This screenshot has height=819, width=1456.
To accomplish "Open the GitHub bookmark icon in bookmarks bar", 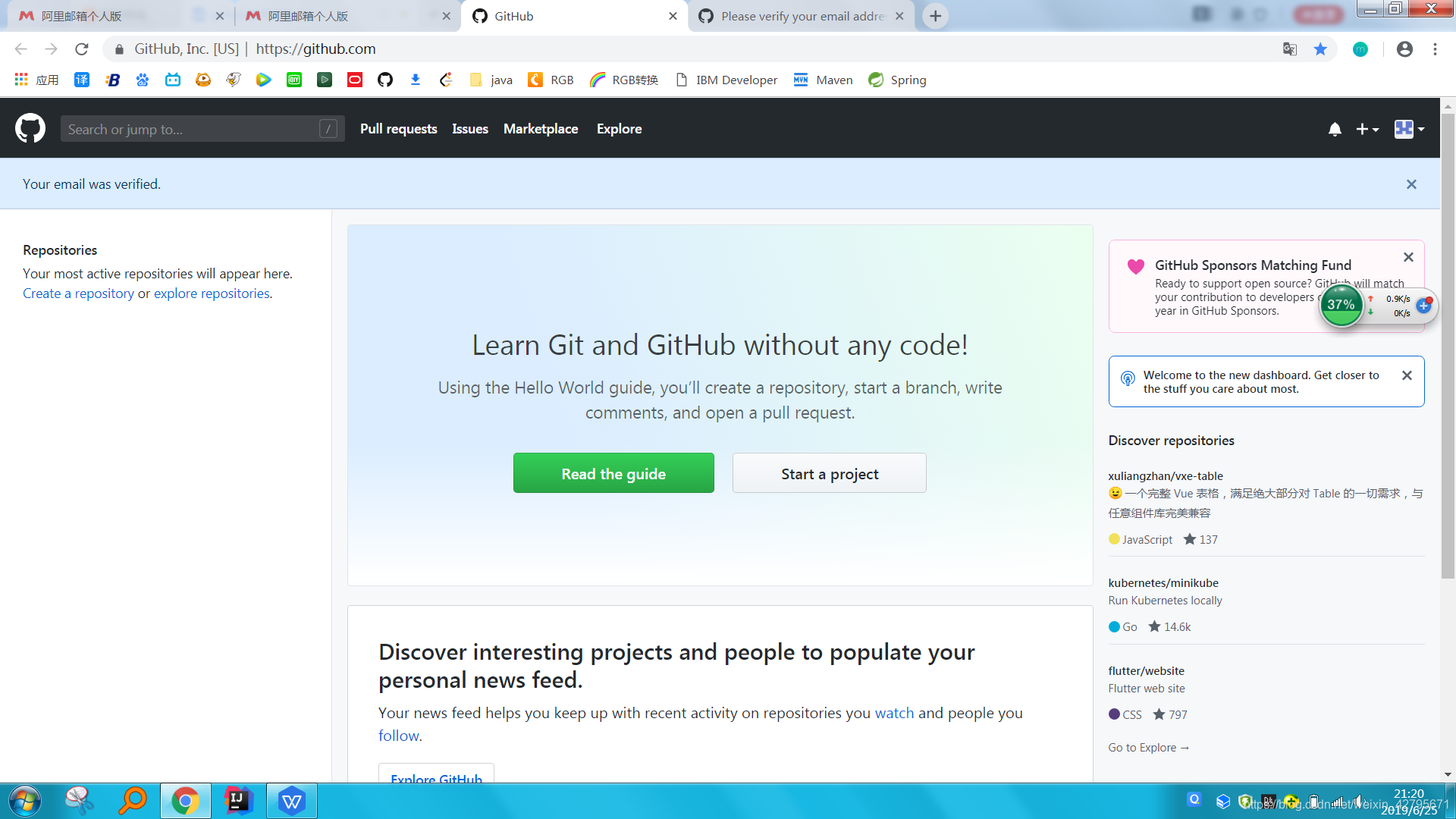I will pyautogui.click(x=385, y=80).
